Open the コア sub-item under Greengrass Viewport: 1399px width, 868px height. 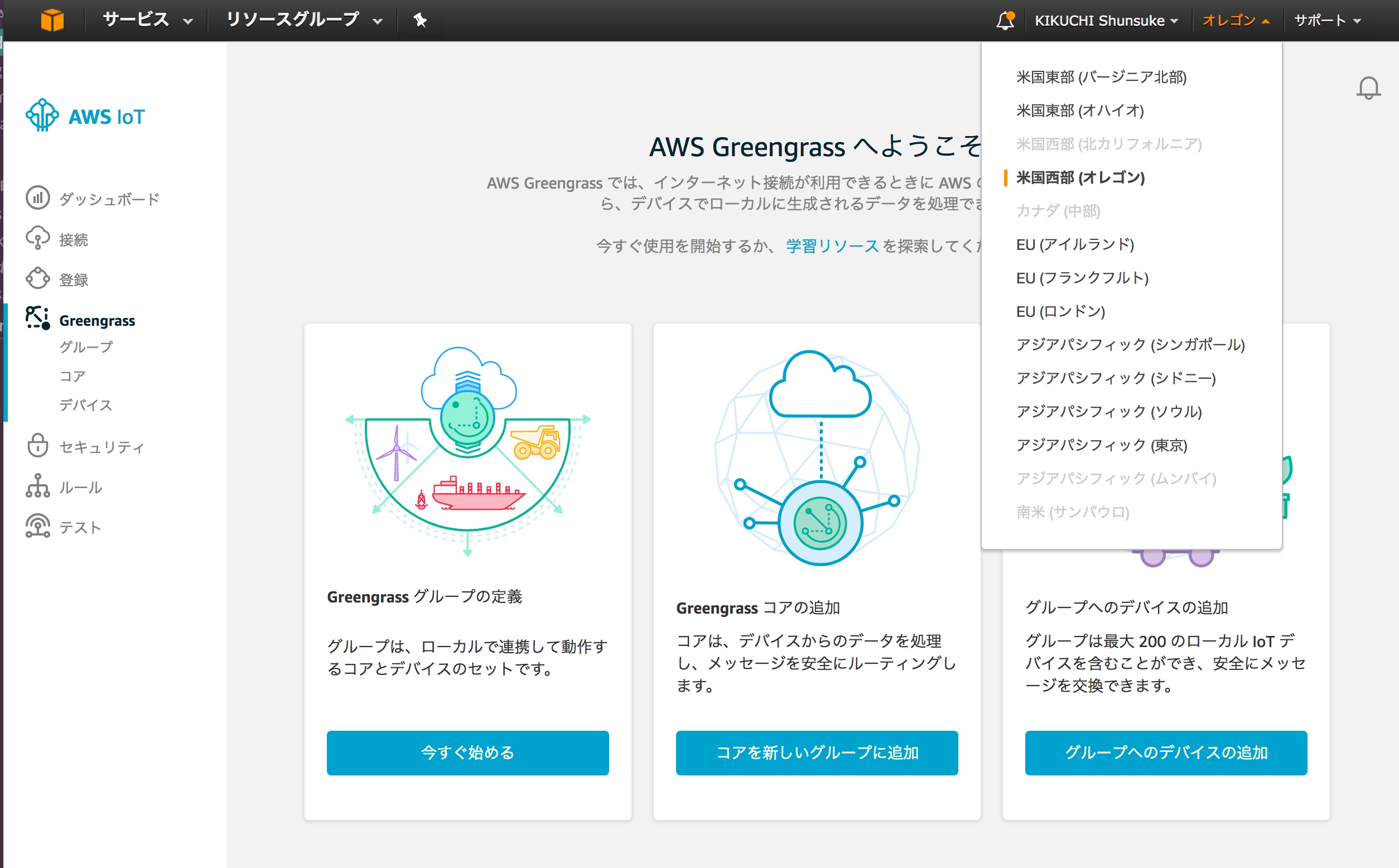[x=73, y=376]
